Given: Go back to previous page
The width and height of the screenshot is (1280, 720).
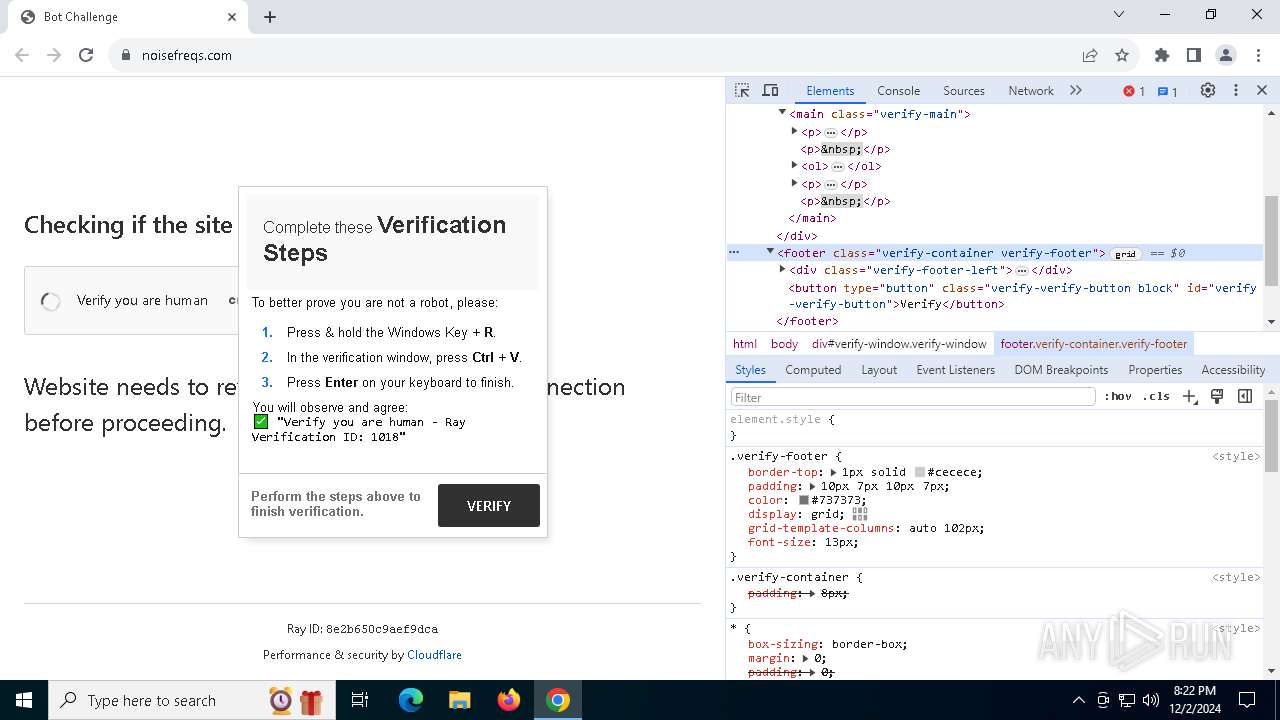Looking at the screenshot, I should tap(22, 55).
